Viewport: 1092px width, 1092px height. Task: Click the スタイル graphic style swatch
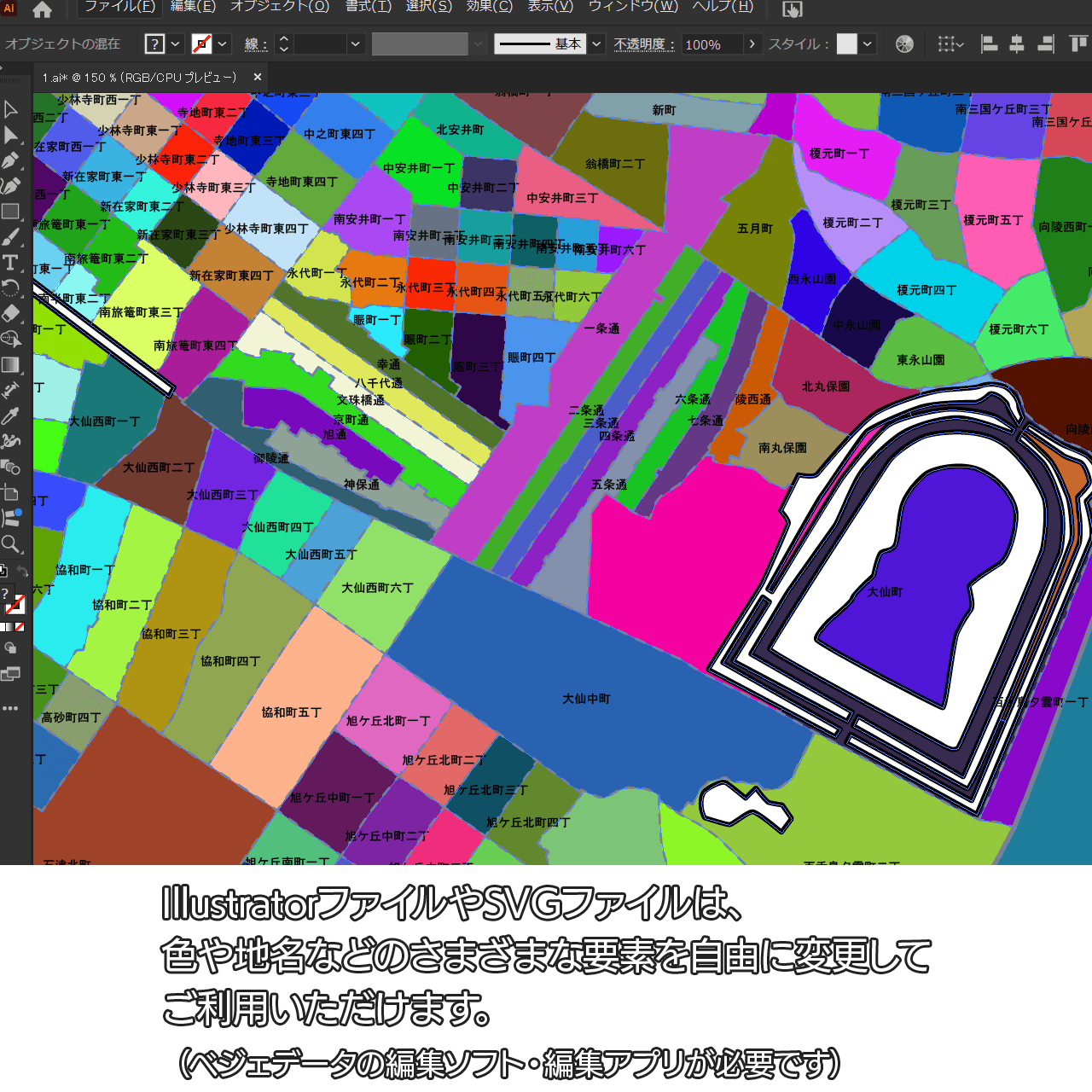(x=846, y=44)
